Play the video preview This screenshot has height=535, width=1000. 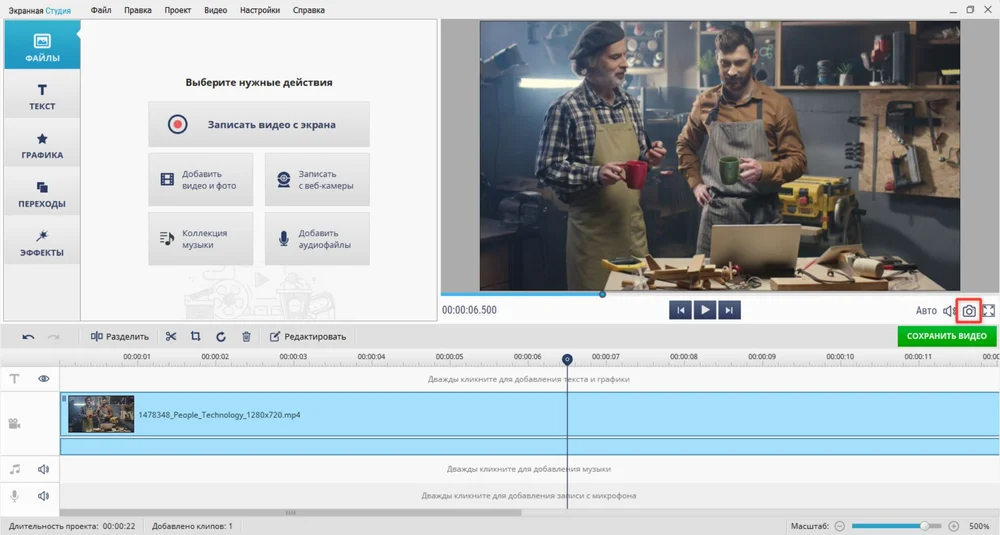[x=705, y=310]
